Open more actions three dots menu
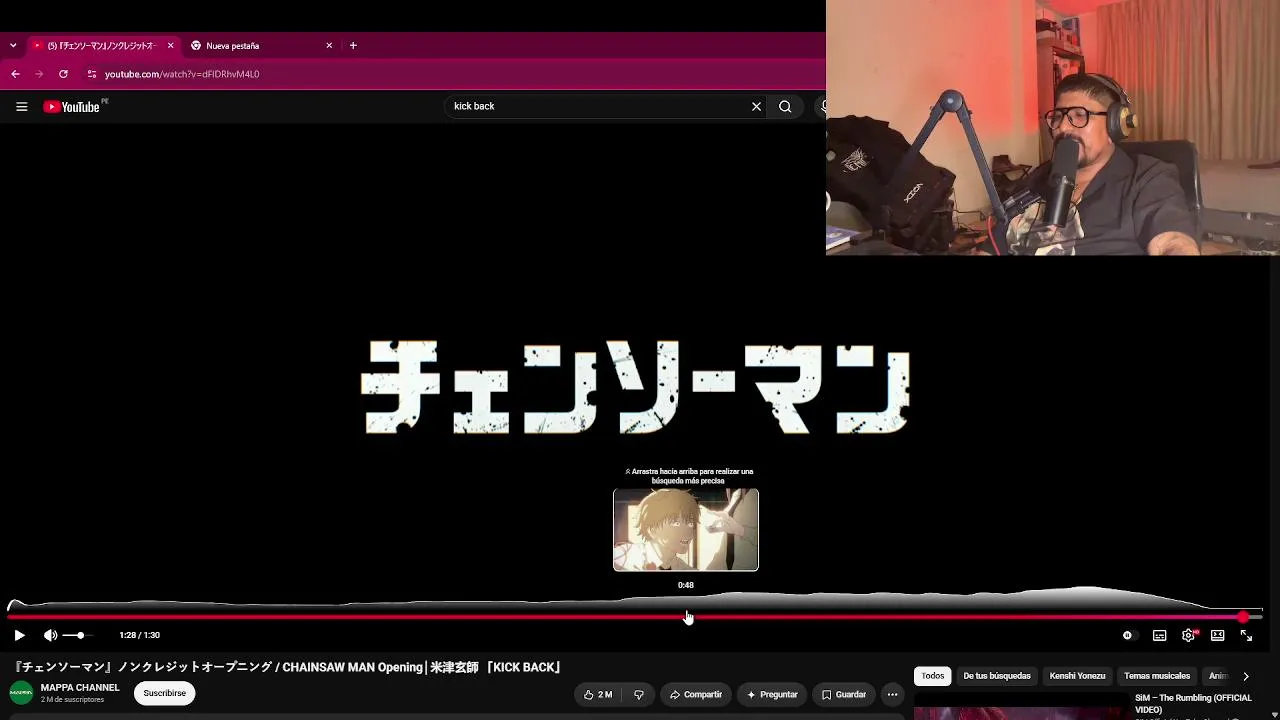The image size is (1280, 720). [x=893, y=694]
